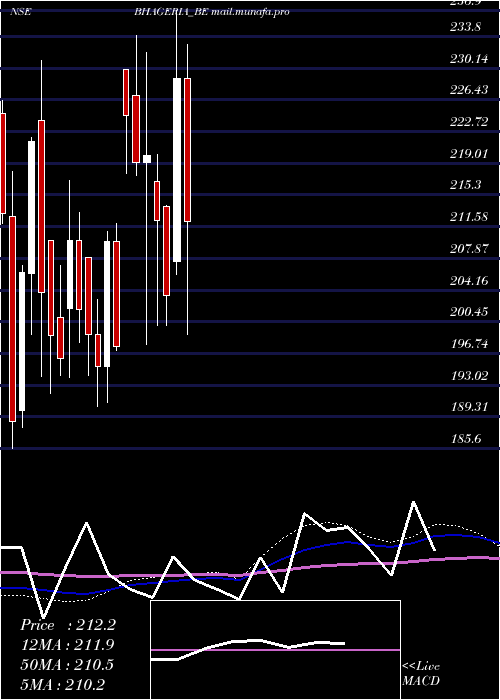
Task: Click the tall white candle reaching 229
Action: coord(177,170)
